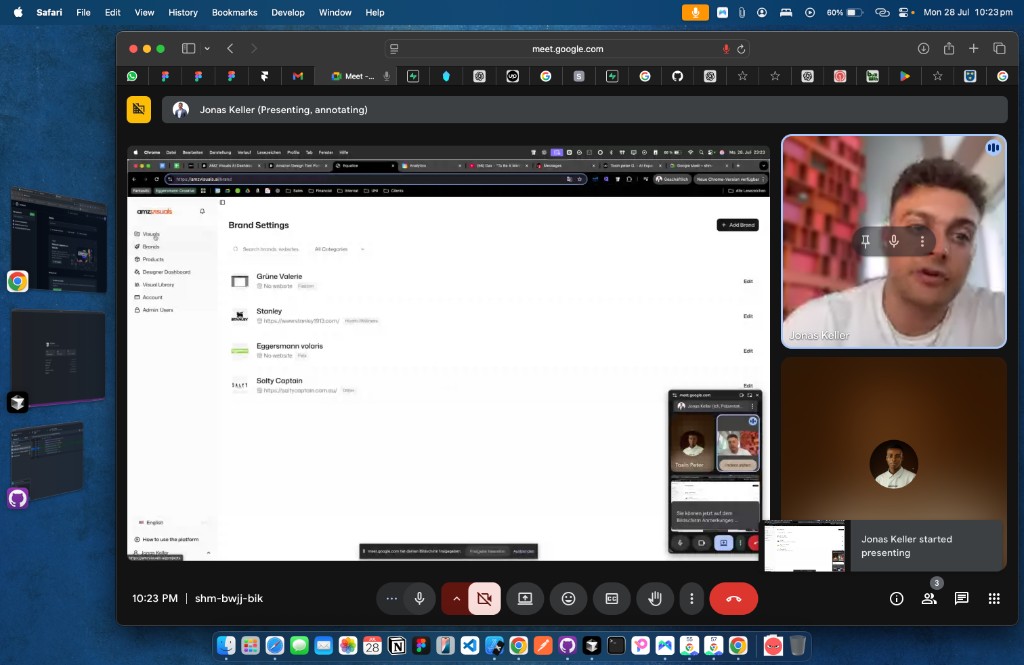1024x665 pixels.
Task: Turn on the camera in Meet
Action: coord(484,598)
